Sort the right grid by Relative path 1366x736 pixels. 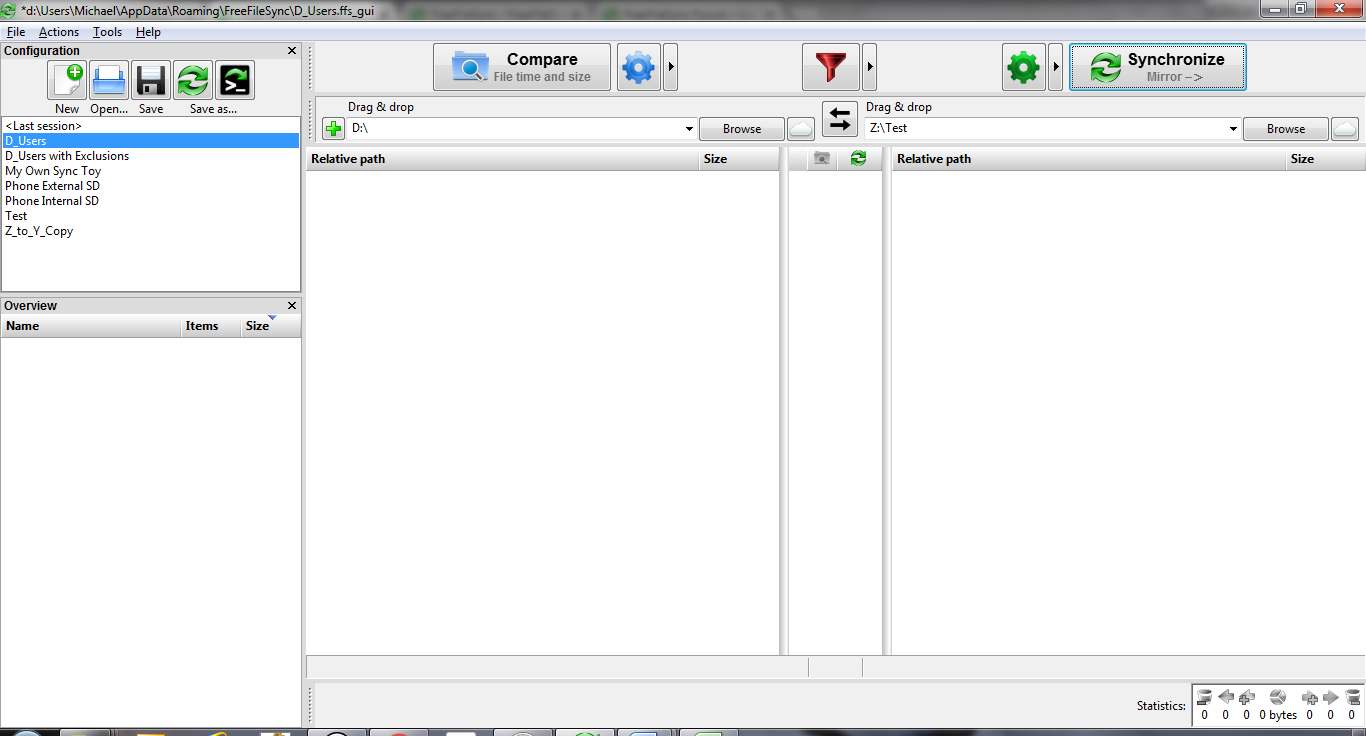pos(1089,159)
